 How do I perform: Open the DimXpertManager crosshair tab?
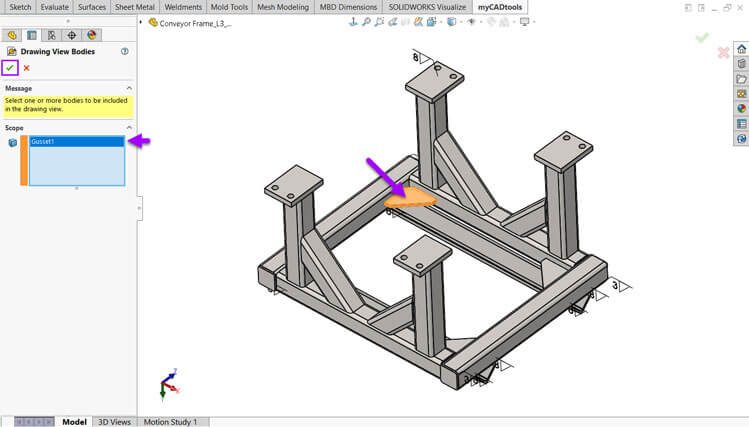pos(72,35)
